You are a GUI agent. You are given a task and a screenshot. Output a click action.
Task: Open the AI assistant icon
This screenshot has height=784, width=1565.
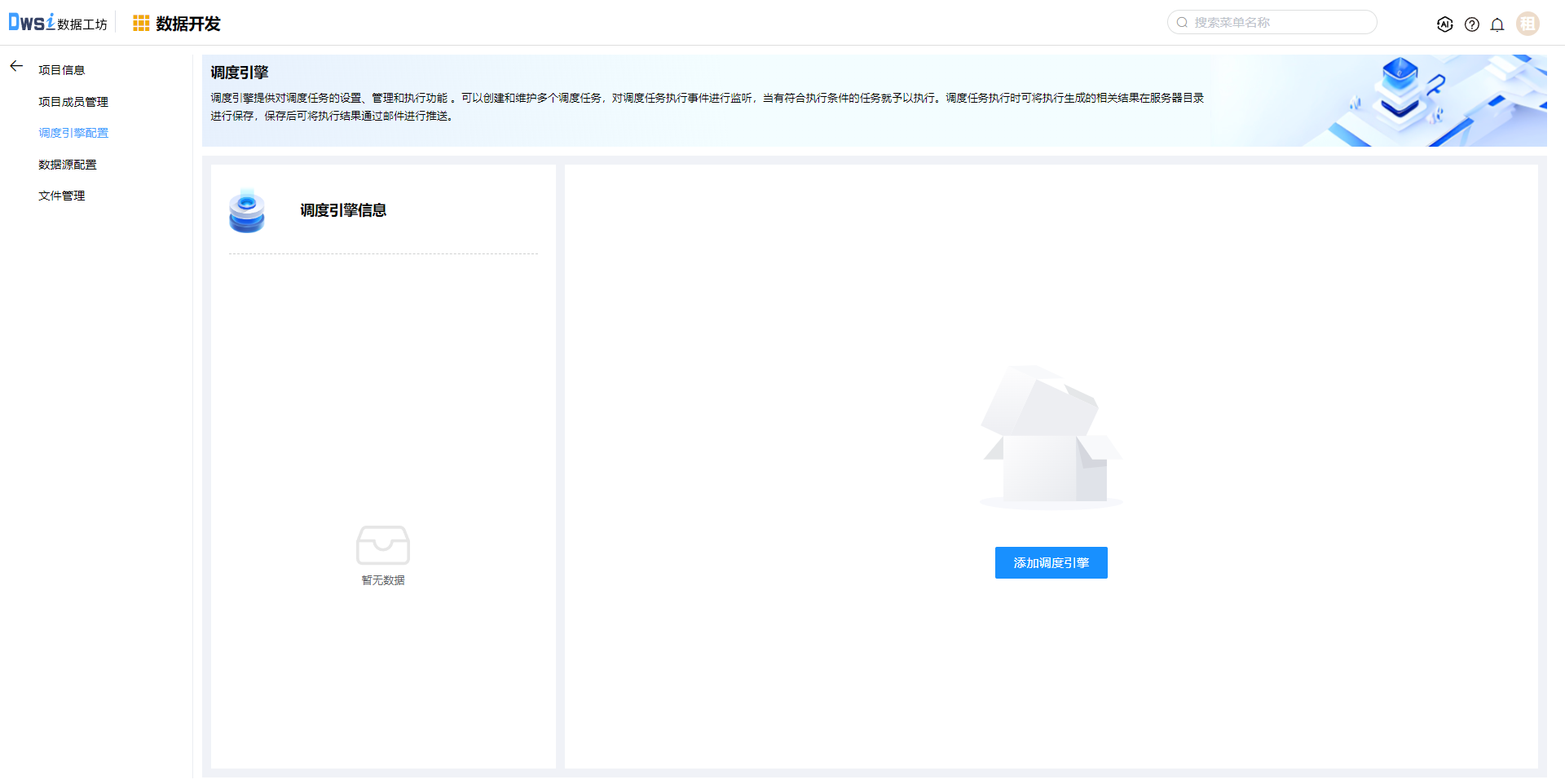tap(1444, 24)
